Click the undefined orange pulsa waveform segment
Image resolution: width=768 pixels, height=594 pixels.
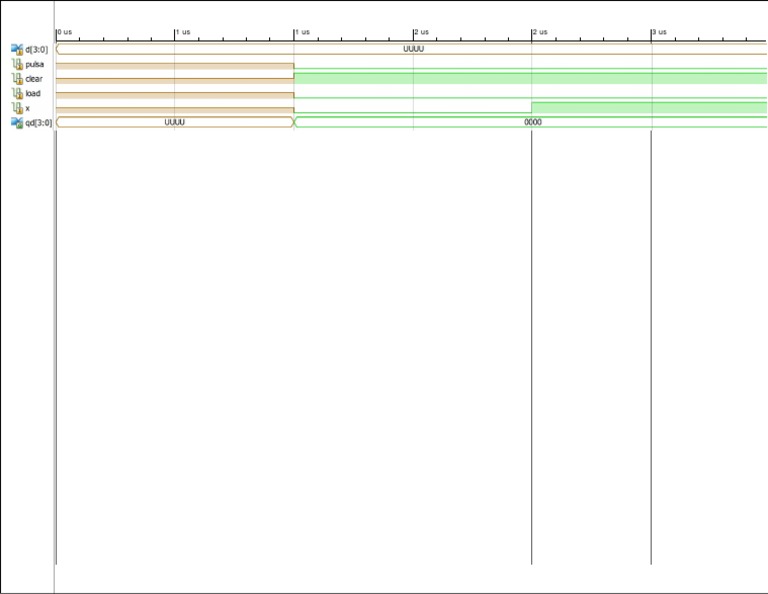pos(175,66)
